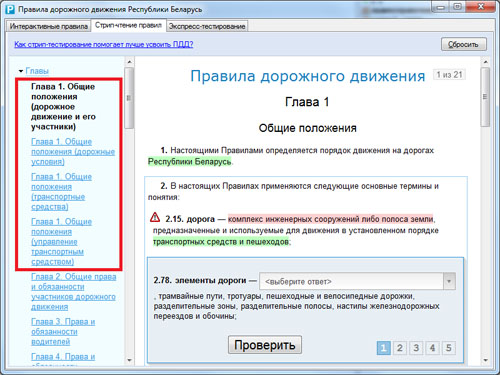Click the Сбросить button
The height and width of the screenshot is (375, 500).
[464, 44]
